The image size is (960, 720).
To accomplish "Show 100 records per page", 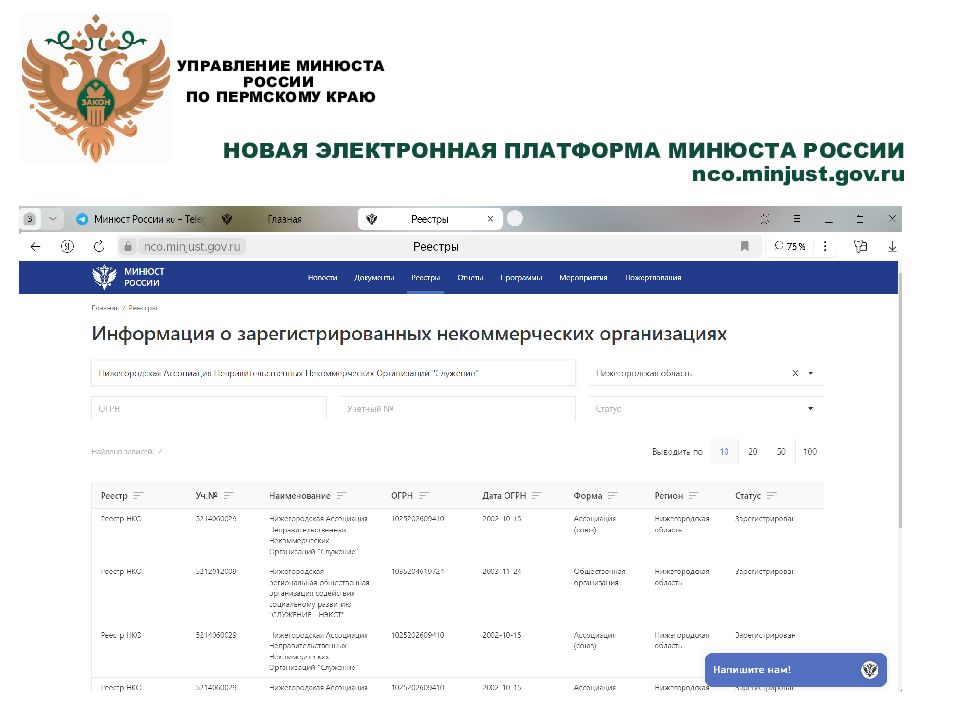I will click(x=810, y=452).
